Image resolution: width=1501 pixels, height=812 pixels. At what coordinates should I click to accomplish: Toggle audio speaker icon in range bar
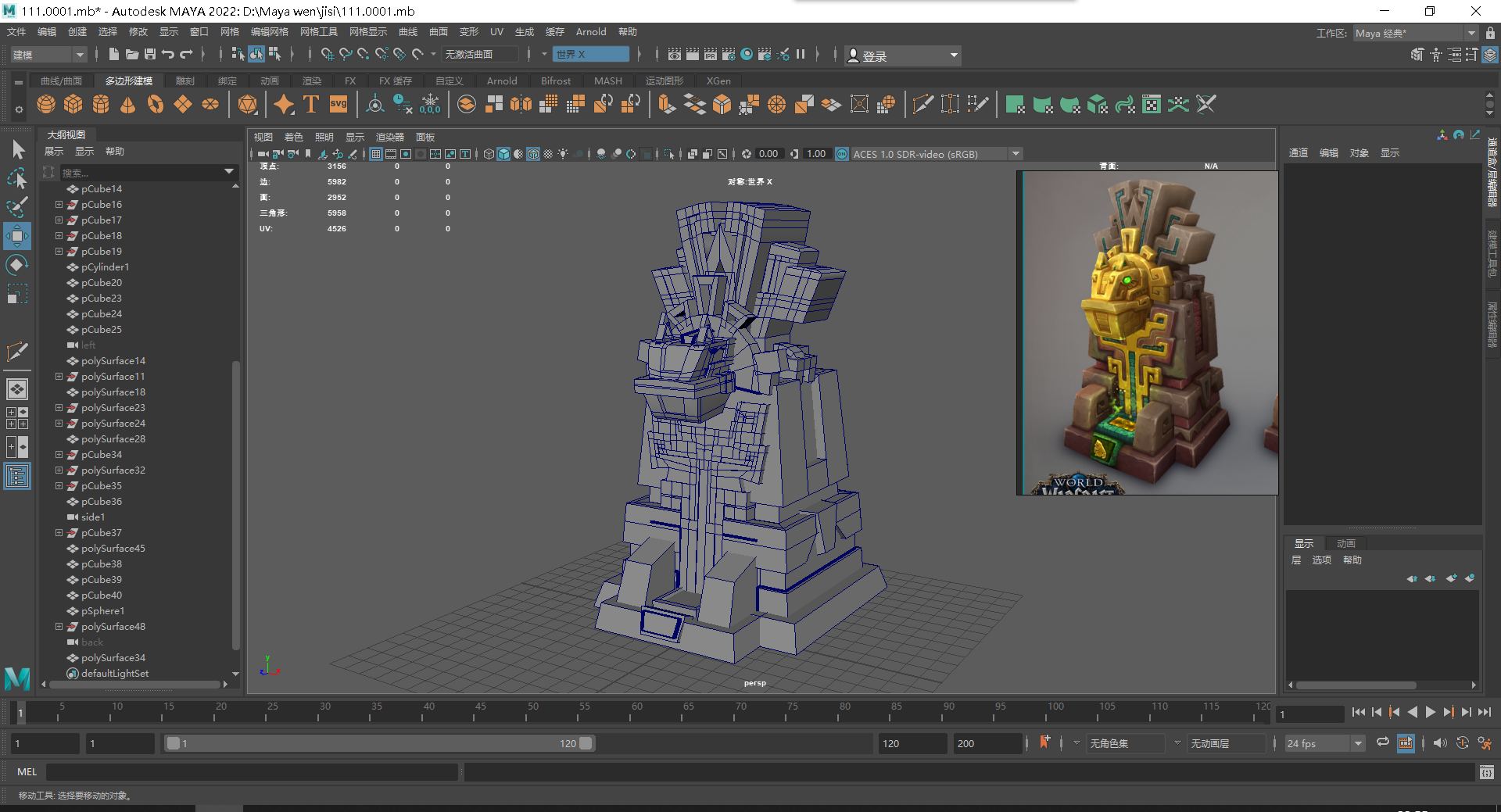1440,743
